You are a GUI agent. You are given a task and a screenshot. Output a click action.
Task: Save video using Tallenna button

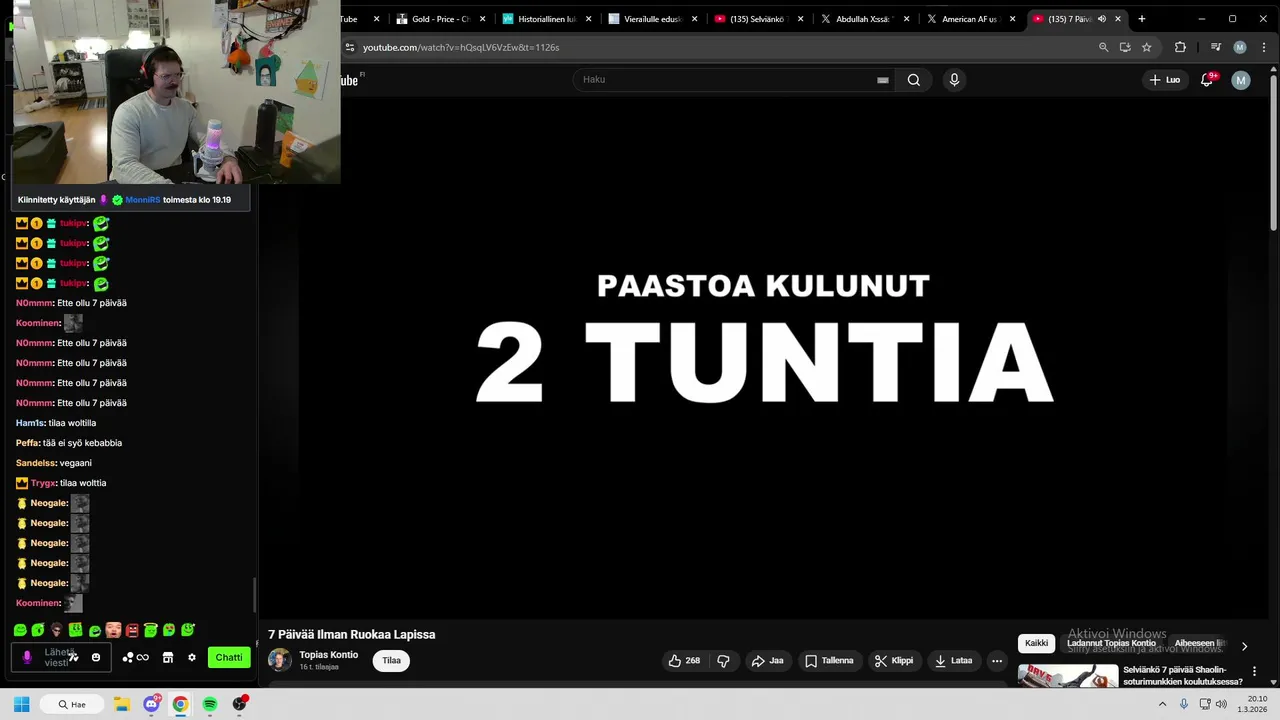[x=829, y=660]
